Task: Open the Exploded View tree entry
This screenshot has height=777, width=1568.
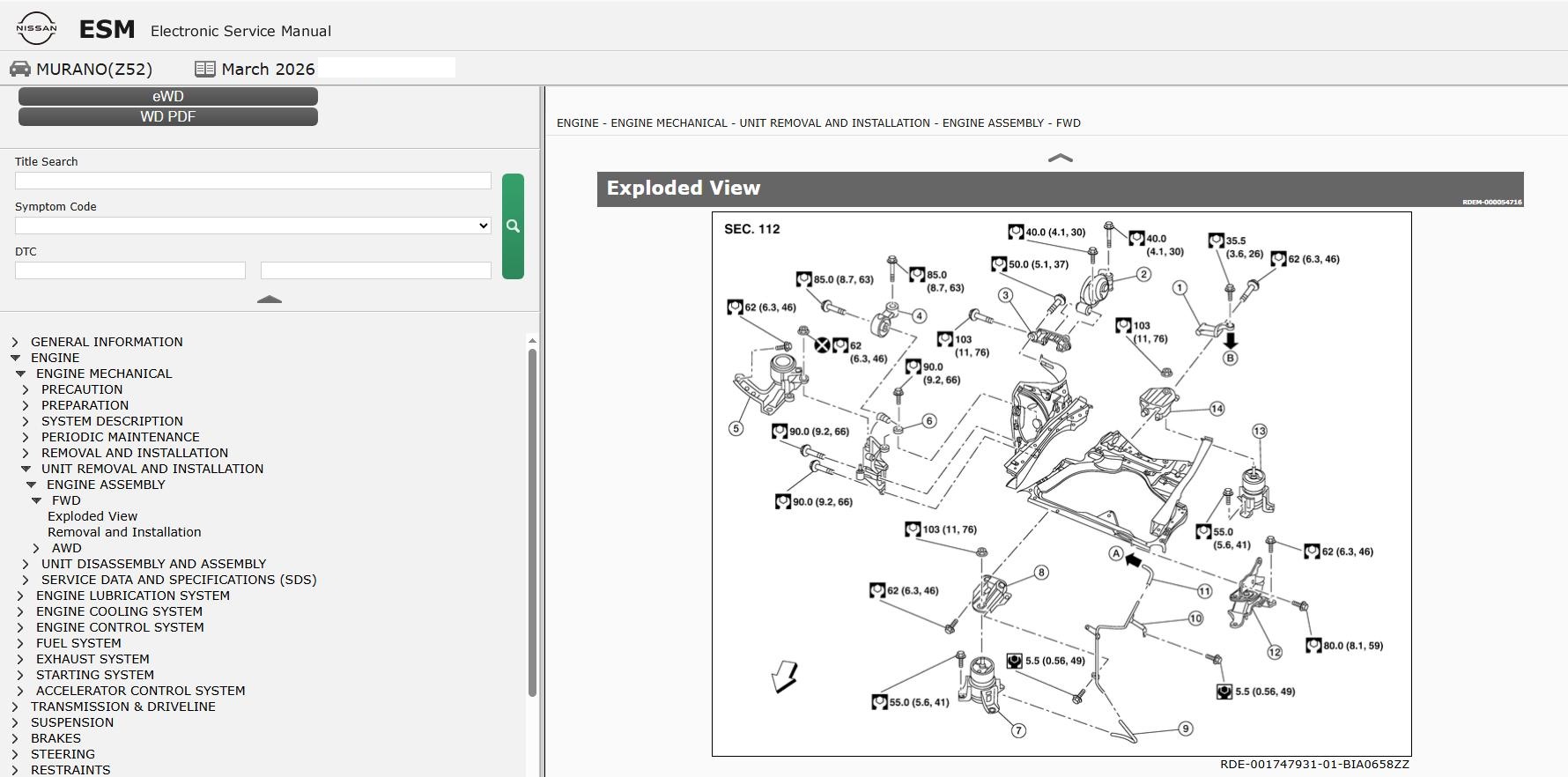Action: pyautogui.click(x=92, y=516)
